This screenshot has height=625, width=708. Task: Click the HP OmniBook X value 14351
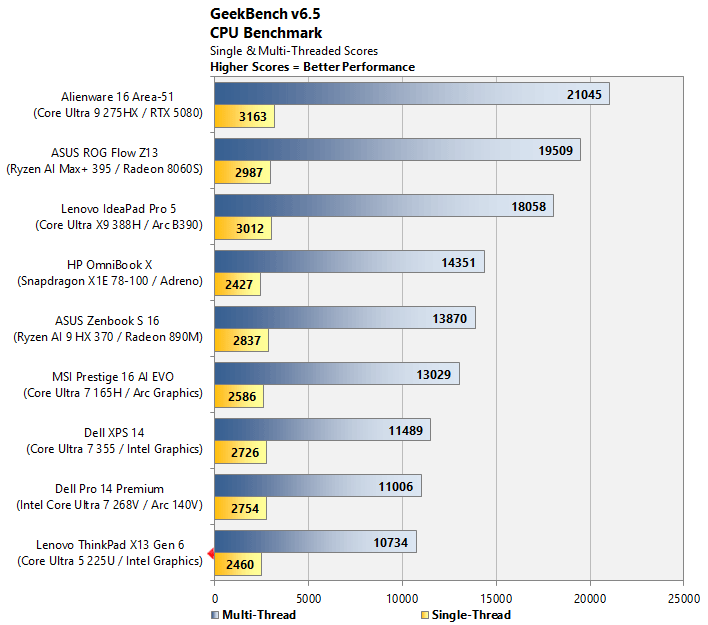pyautogui.click(x=458, y=262)
